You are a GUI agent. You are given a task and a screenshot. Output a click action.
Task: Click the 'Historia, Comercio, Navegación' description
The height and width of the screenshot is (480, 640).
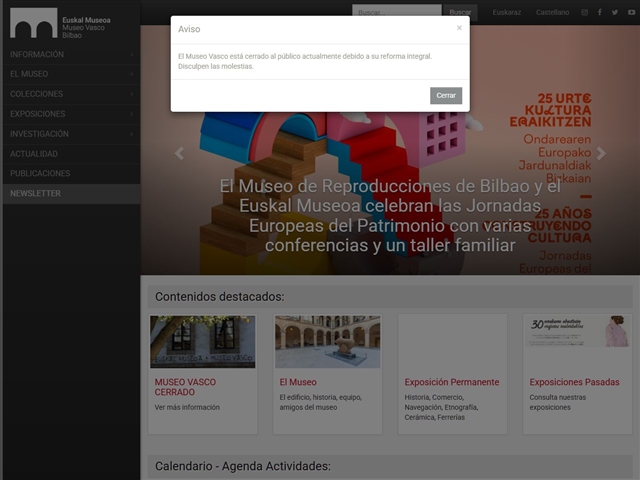pos(441,407)
